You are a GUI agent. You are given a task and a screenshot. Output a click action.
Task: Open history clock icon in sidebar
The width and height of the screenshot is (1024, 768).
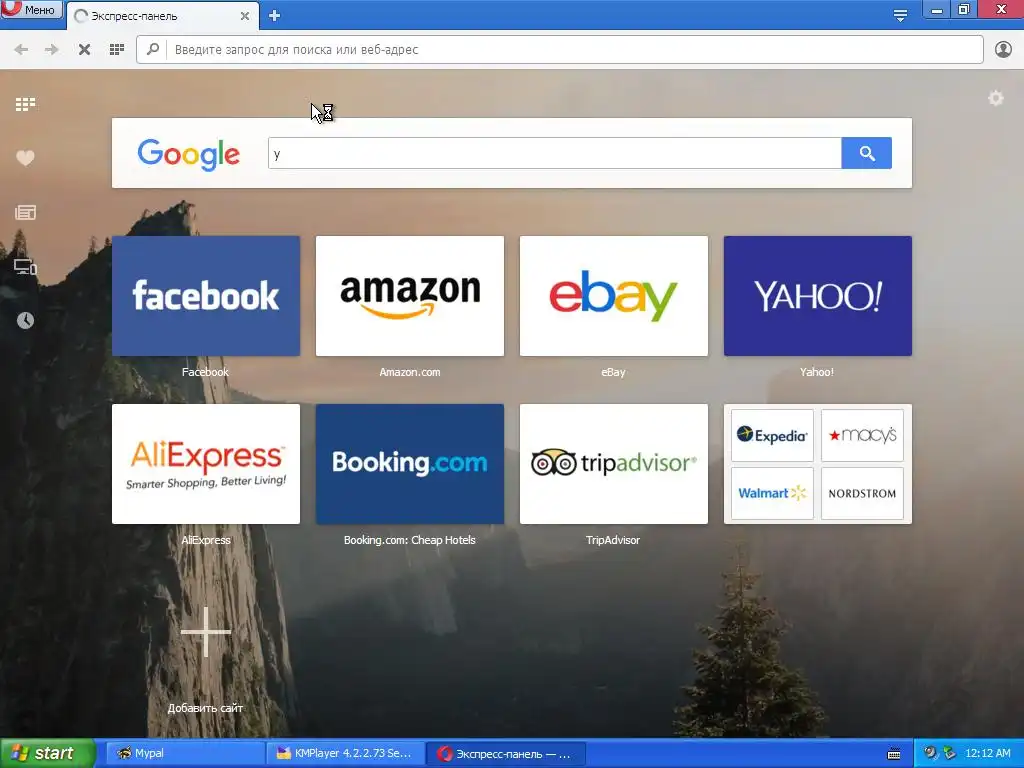pyautogui.click(x=25, y=320)
